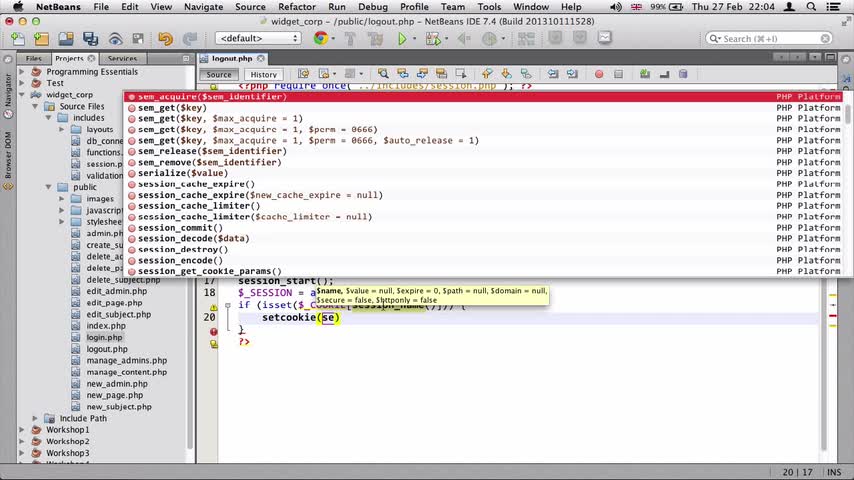Image resolution: width=854 pixels, height=480 pixels.
Task: Click the Find Selection magnifier icon in editor toolbar
Action: tap(383, 74)
